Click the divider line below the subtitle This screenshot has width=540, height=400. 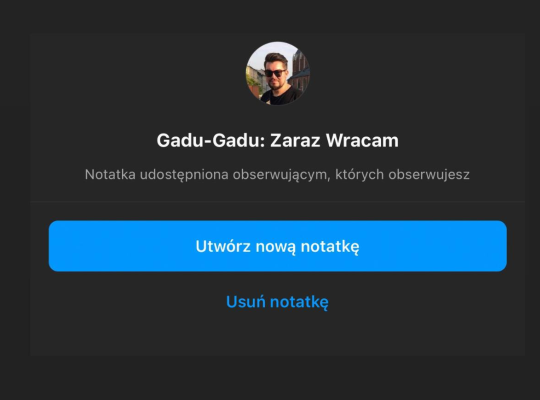278,201
